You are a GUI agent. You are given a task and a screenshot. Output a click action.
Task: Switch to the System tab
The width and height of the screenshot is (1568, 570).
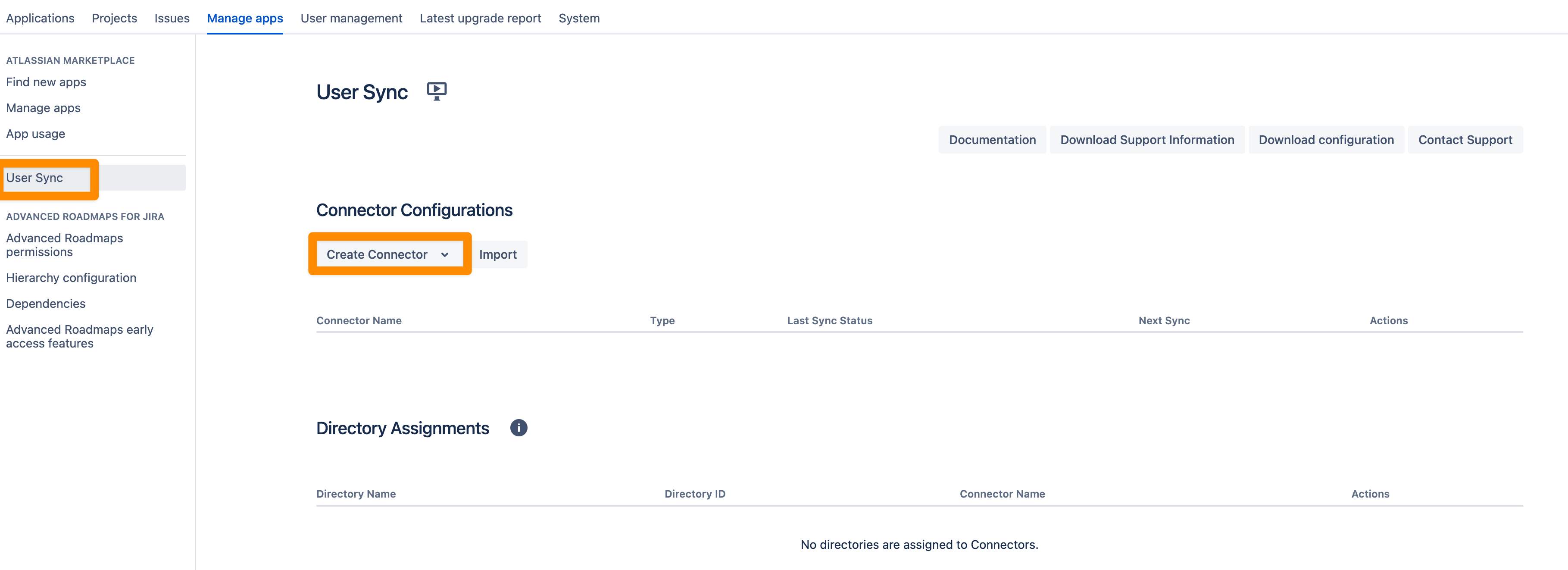click(x=579, y=18)
